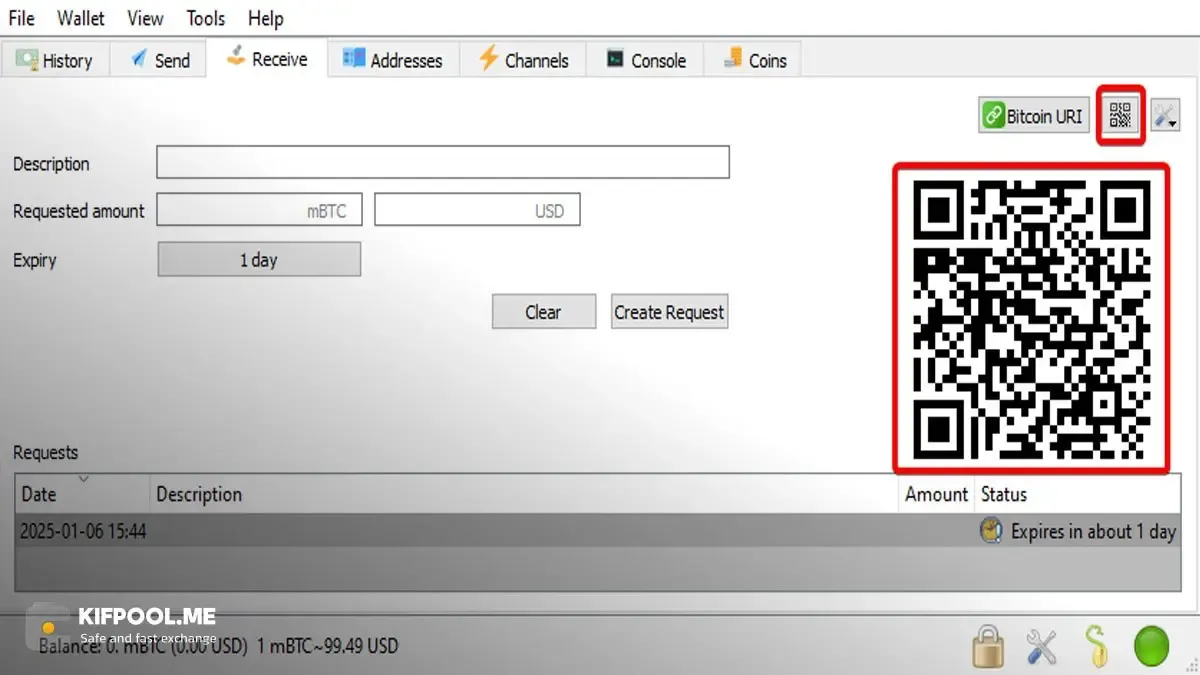This screenshot has height=675, width=1200.
Task: Sort requests by the Date column header
Action: click(x=83, y=494)
